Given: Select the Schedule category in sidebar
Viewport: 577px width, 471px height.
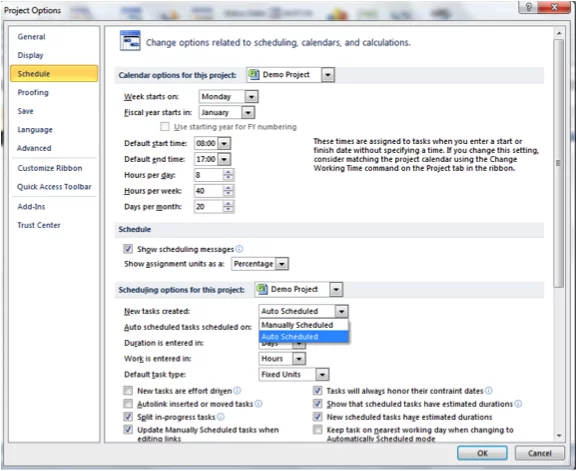Looking at the screenshot, I should (54, 74).
